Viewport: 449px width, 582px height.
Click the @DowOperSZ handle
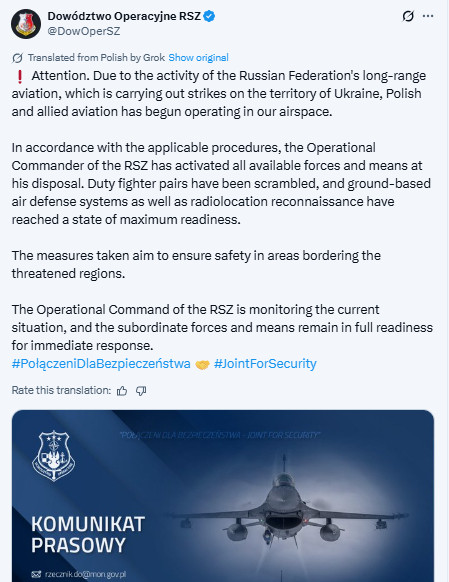84,31
